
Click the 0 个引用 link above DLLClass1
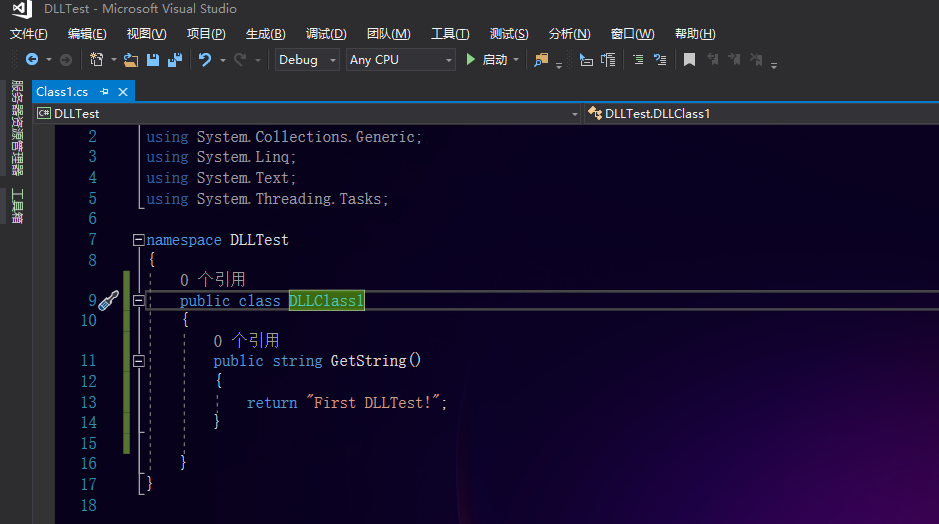[x=213, y=280]
